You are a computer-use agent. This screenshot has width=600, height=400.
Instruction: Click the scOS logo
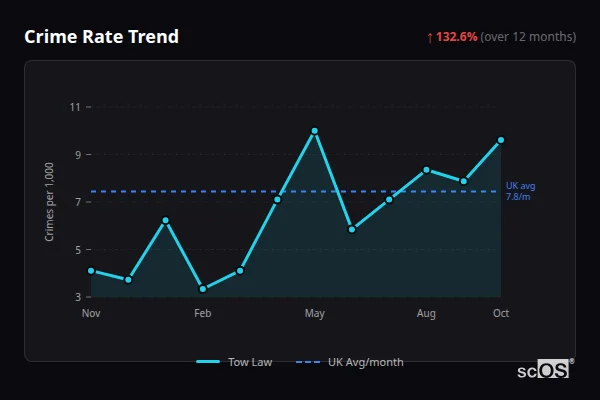545,369
